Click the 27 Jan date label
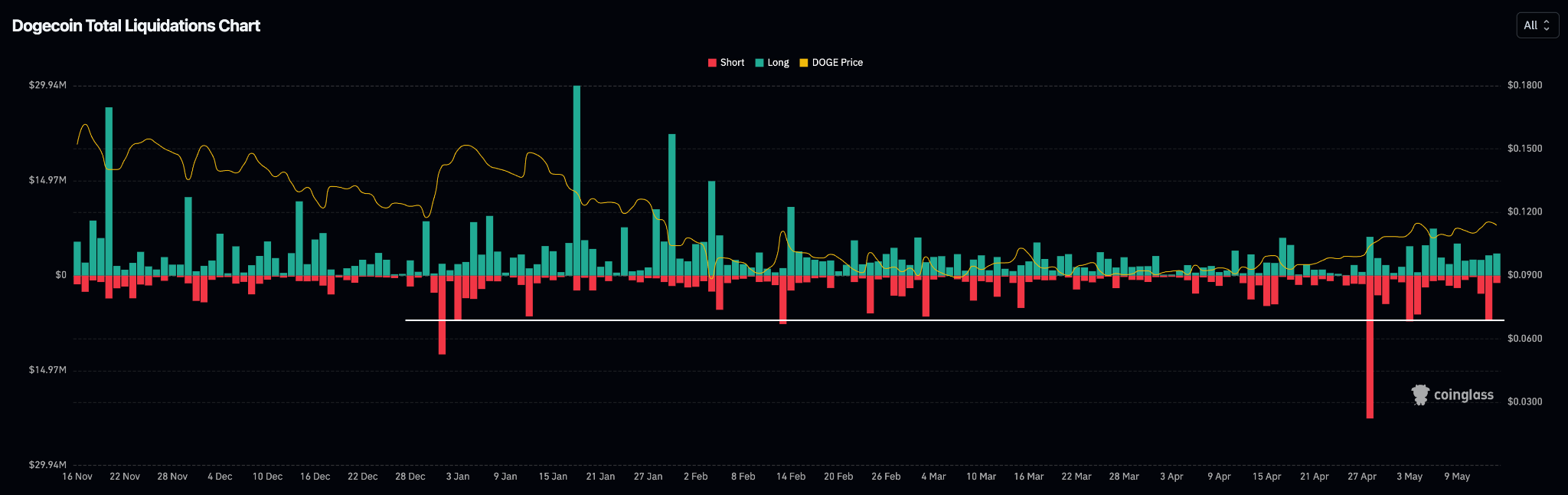The image size is (1568, 495). [648, 477]
